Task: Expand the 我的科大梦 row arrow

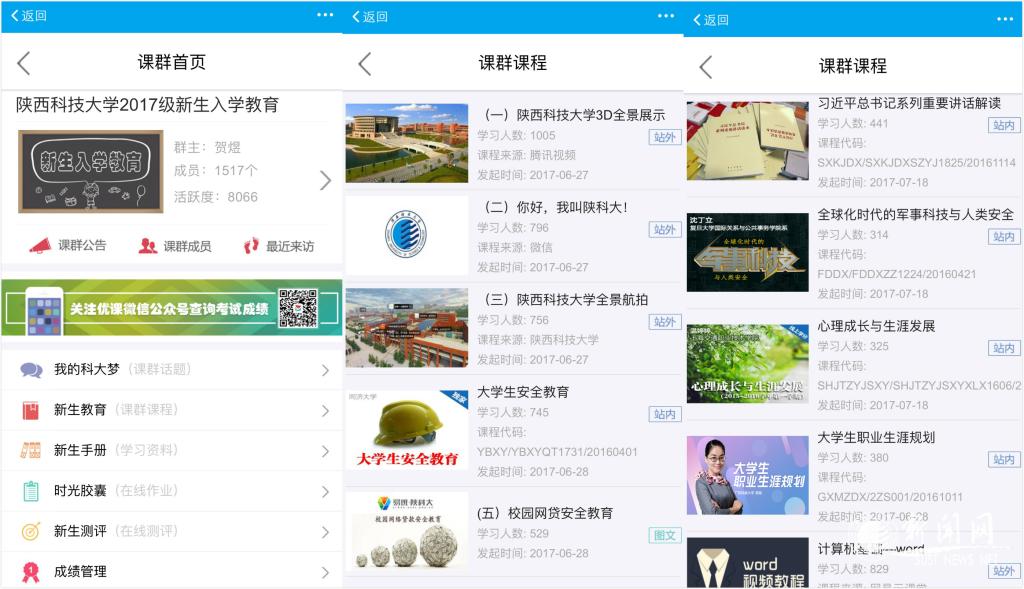Action: tap(325, 370)
